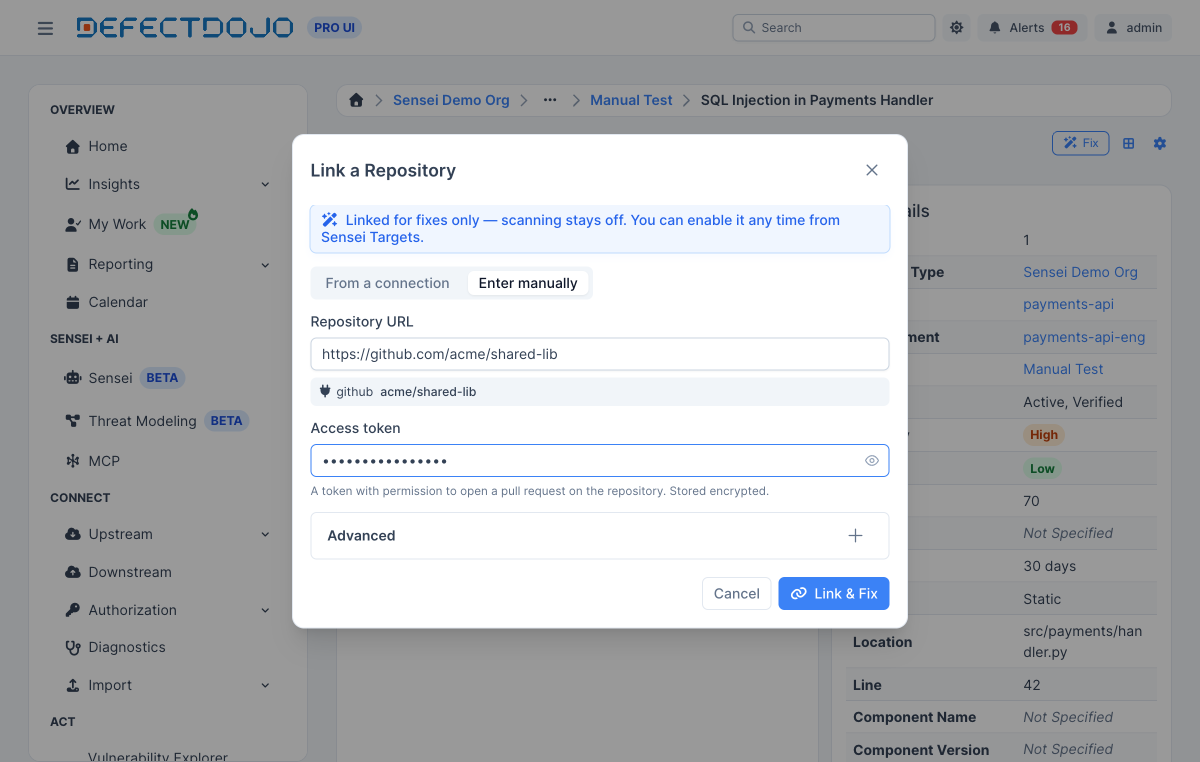The image size is (1200, 762).
Task: Open Calendar in sidebar
Action: click(x=118, y=302)
